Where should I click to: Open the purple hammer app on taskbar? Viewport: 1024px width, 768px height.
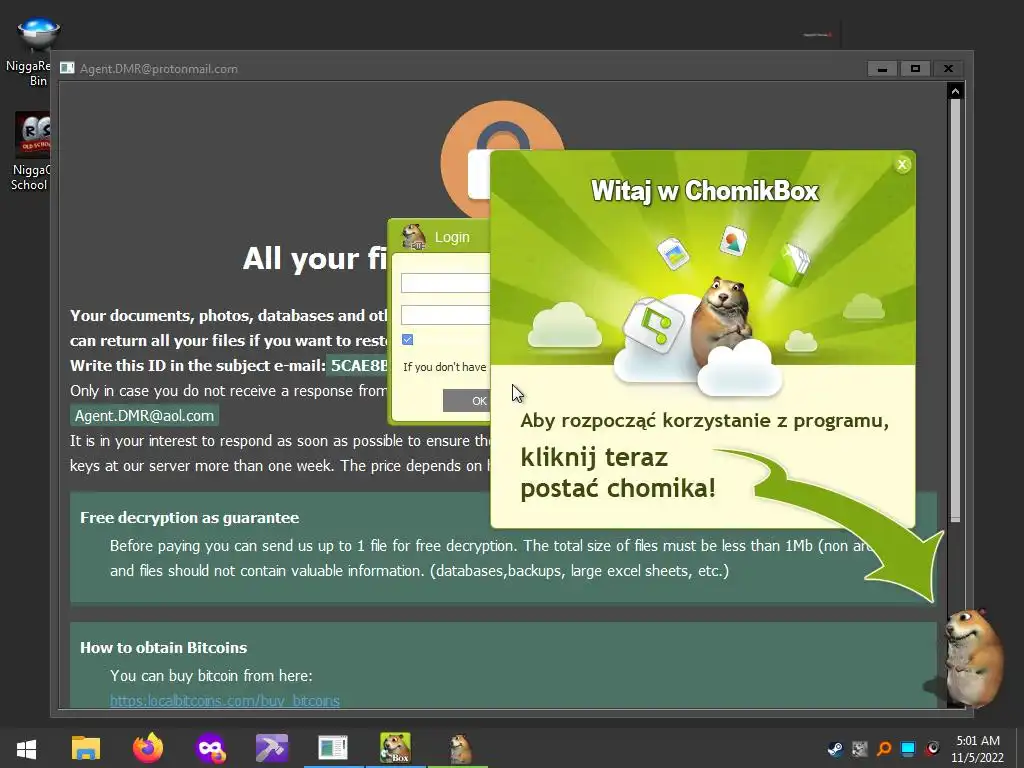272,748
